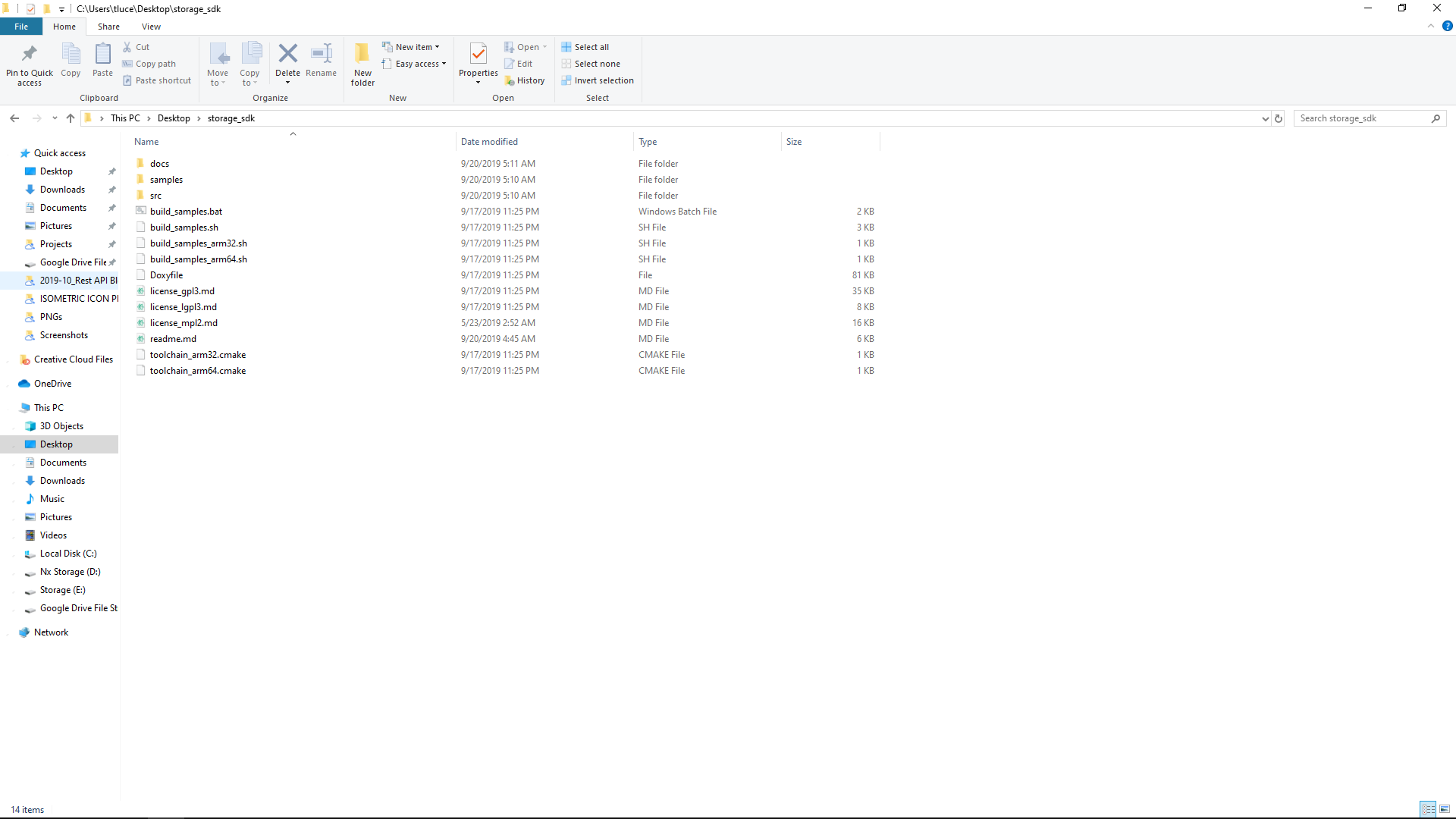This screenshot has width=1456, height=819.
Task: Select all files using Select all
Action: pyautogui.click(x=591, y=47)
